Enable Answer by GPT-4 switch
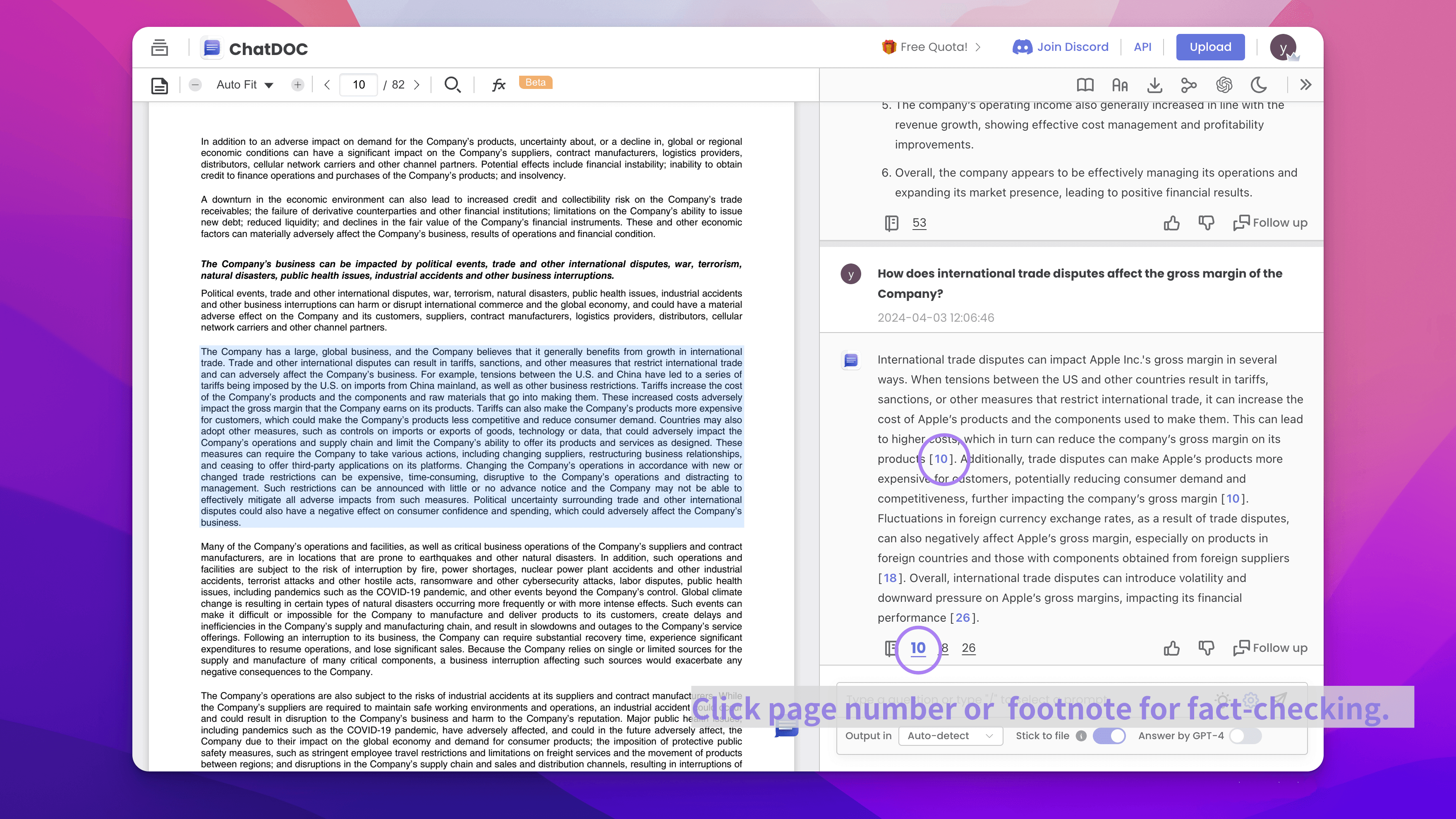 [1245, 735]
